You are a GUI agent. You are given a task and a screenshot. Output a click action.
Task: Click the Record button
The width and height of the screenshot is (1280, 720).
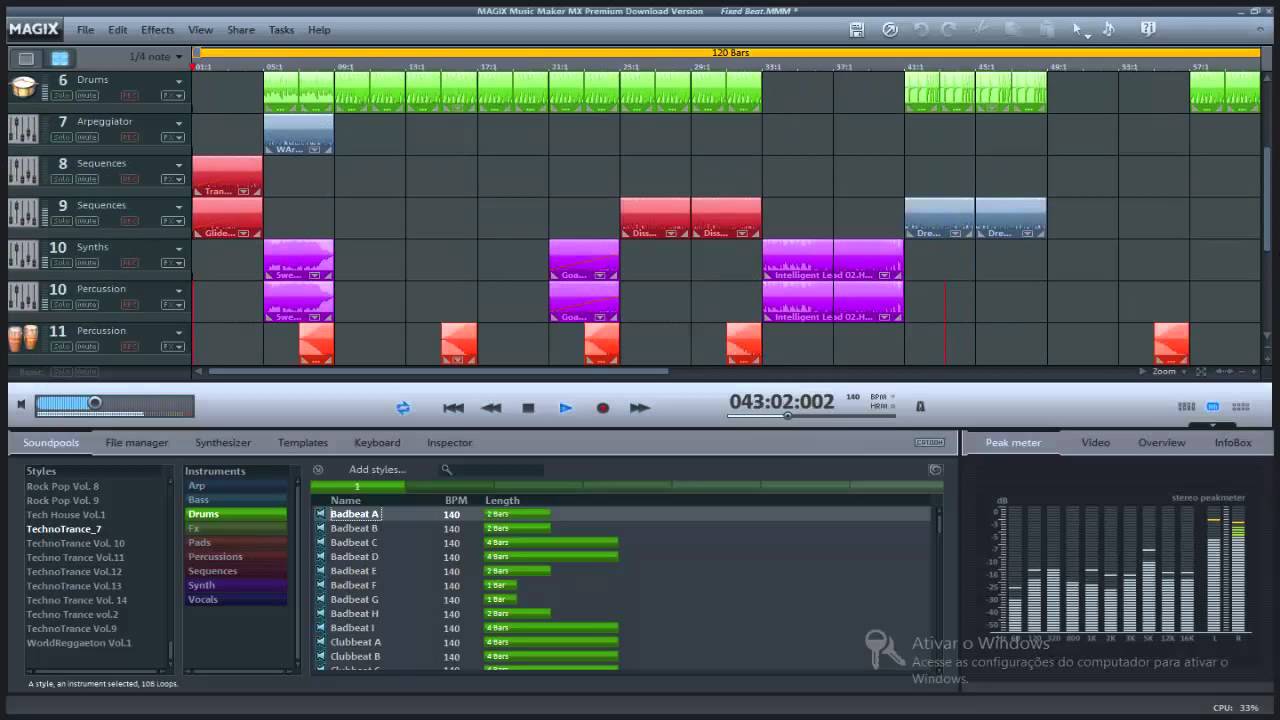(x=602, y=408)
